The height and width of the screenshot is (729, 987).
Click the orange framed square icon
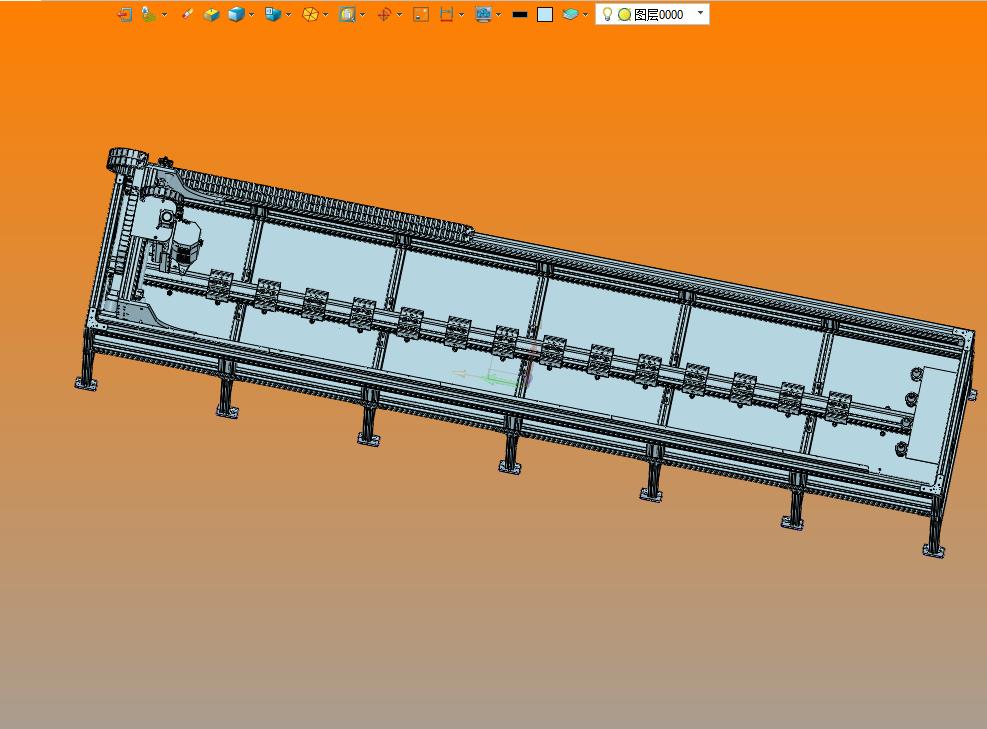coord(421,14)
